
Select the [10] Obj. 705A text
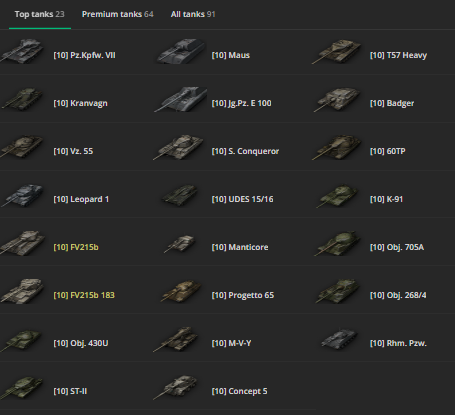click(397, 247)
